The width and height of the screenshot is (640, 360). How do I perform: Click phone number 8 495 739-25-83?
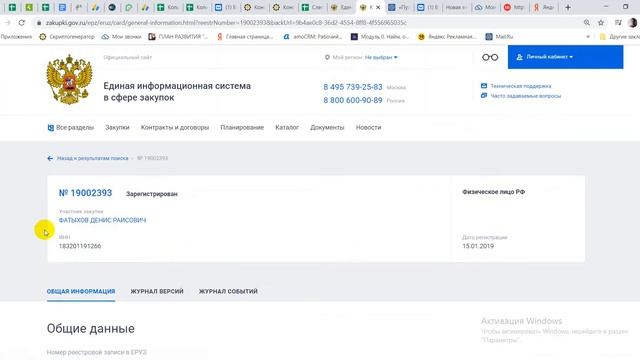point(353,87)
